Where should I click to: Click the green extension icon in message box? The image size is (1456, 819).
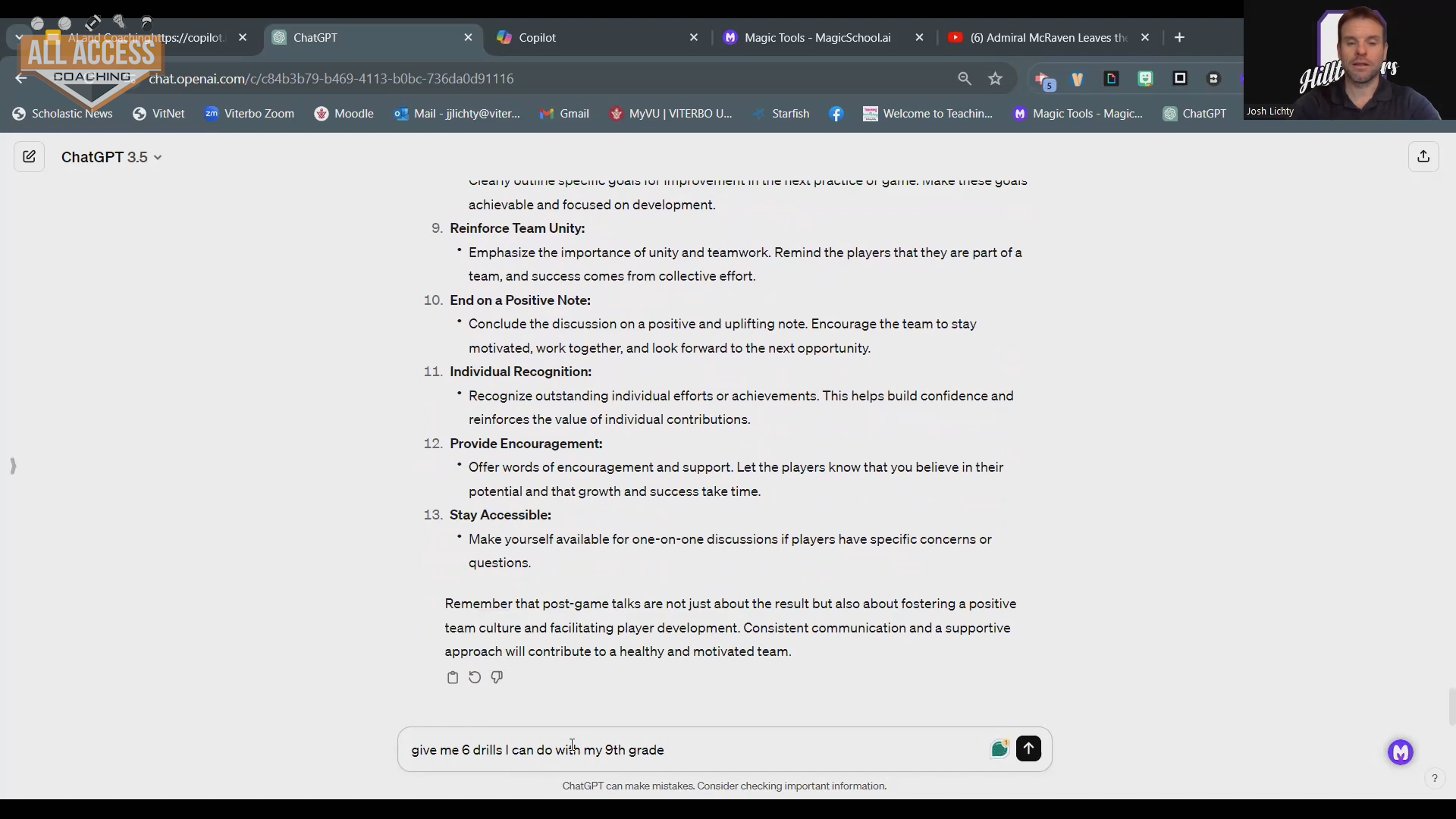click(999, 748)
